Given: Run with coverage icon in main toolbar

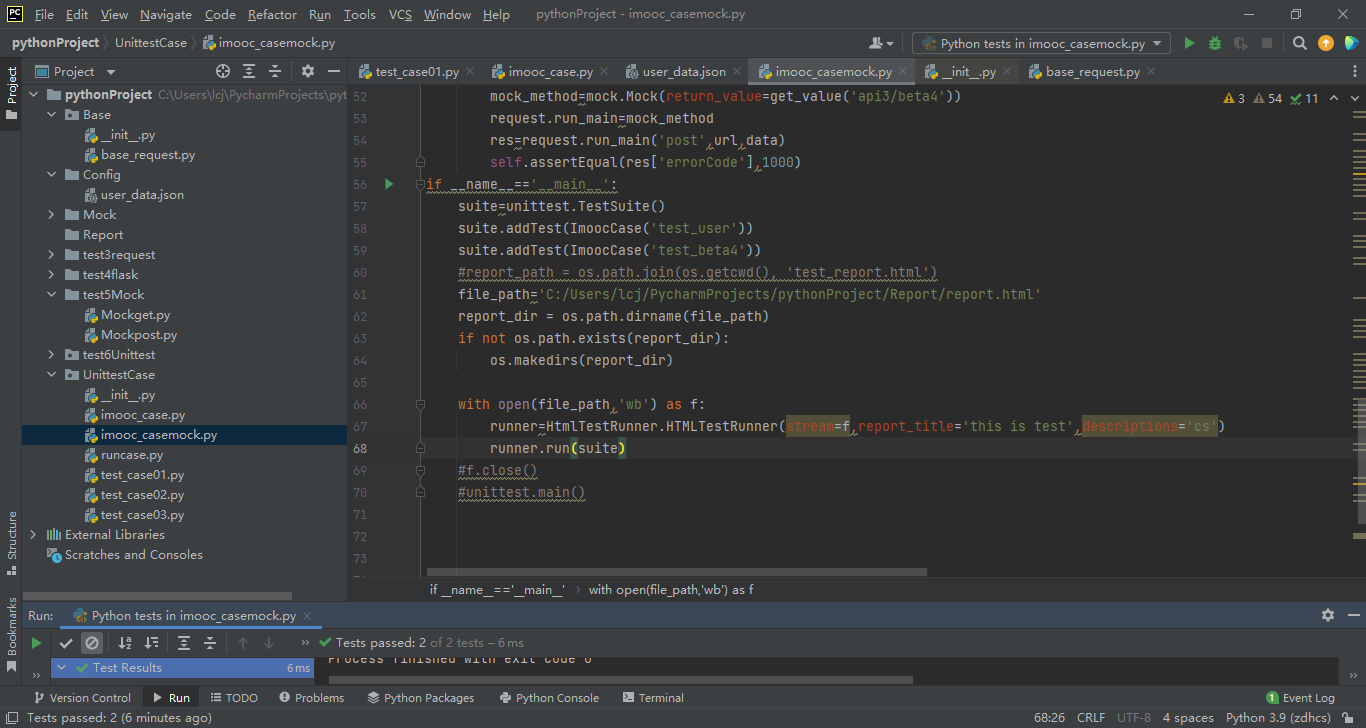Looking at the screenshot, I should coord(1241,43).
